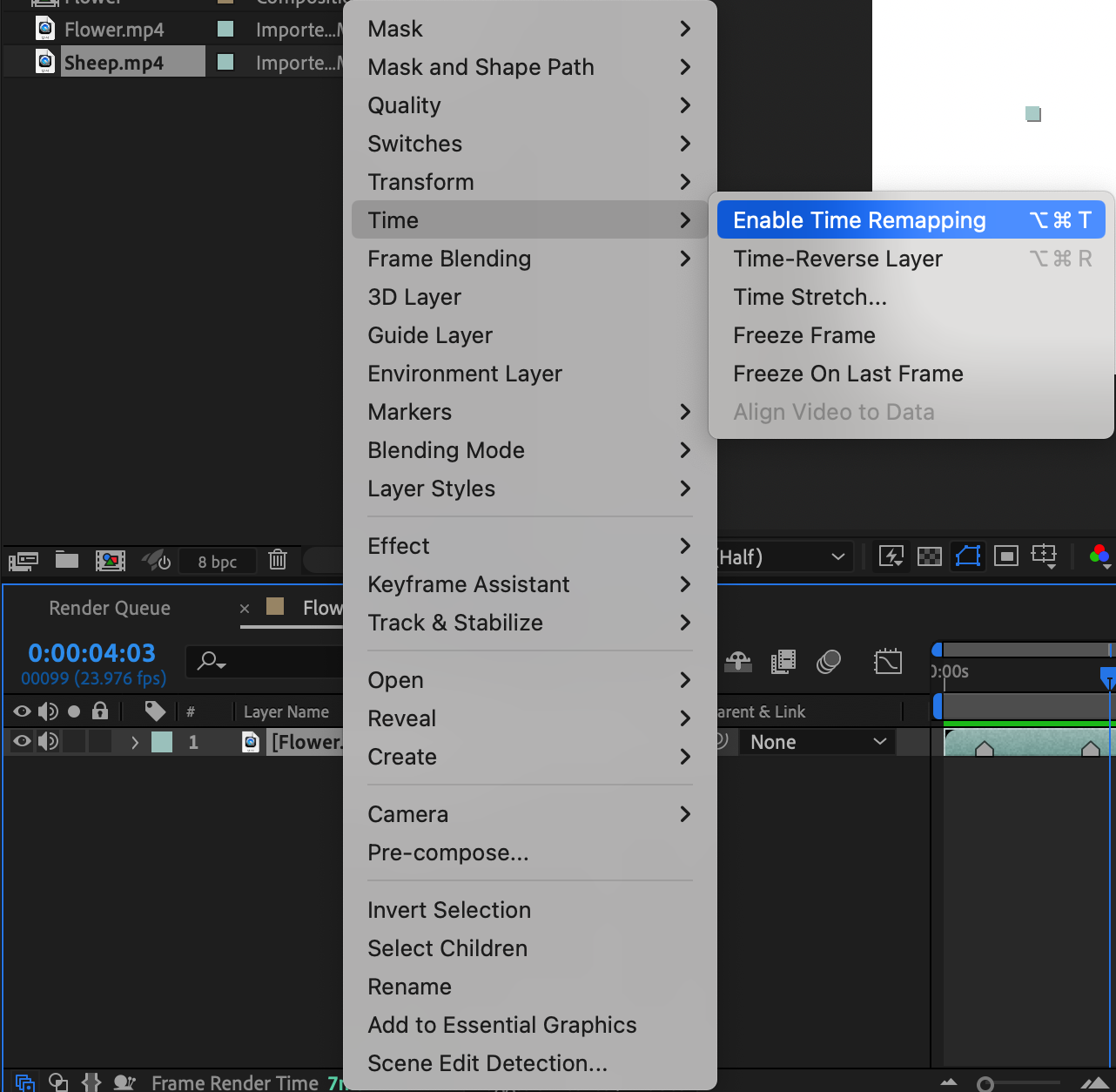This screenshot has height=1092, width=1116.
Task: Toggle Guide Layer in the context menu
Action: click(529, 335)
